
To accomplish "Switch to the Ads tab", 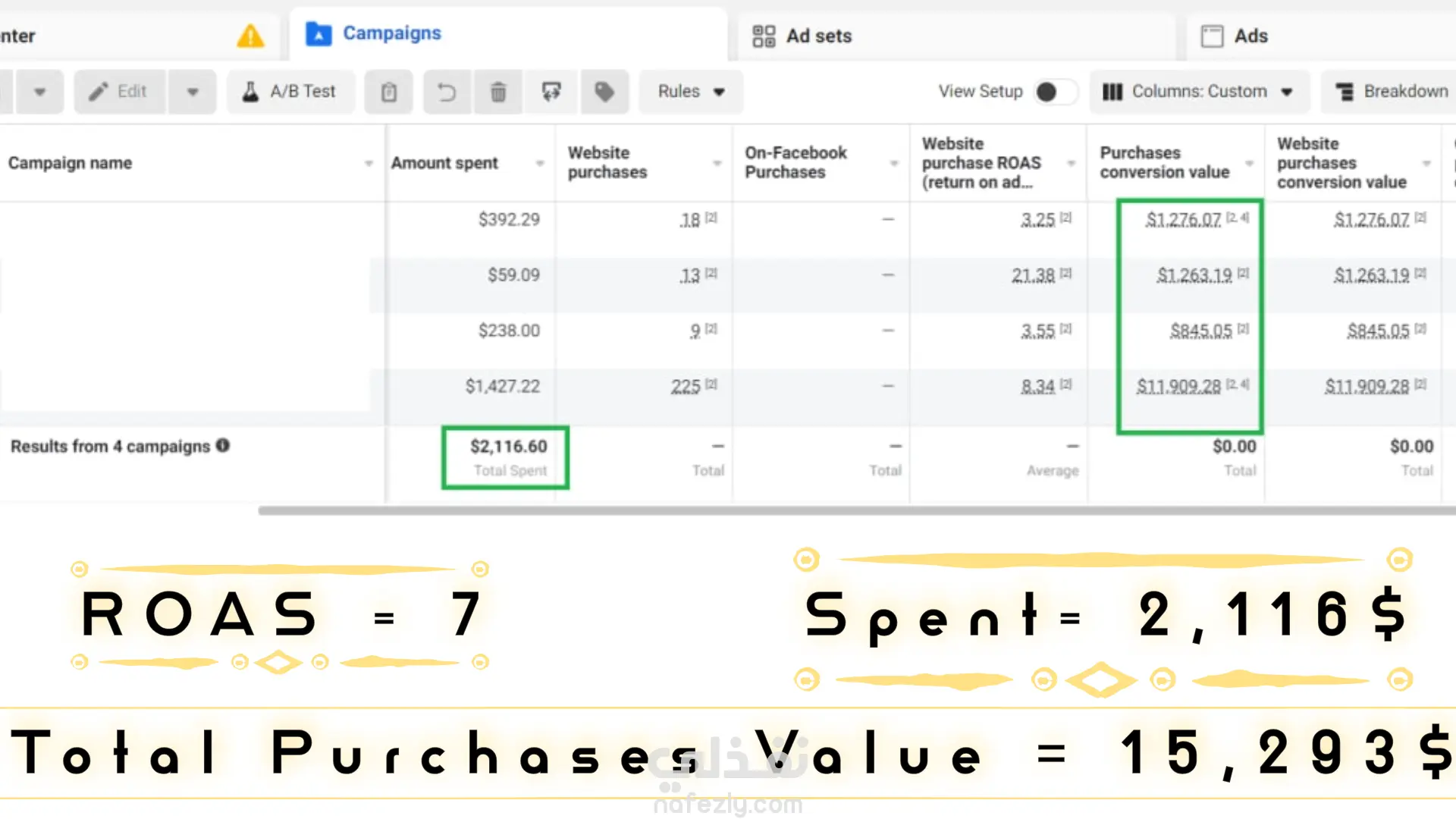I will [1235, 36].
